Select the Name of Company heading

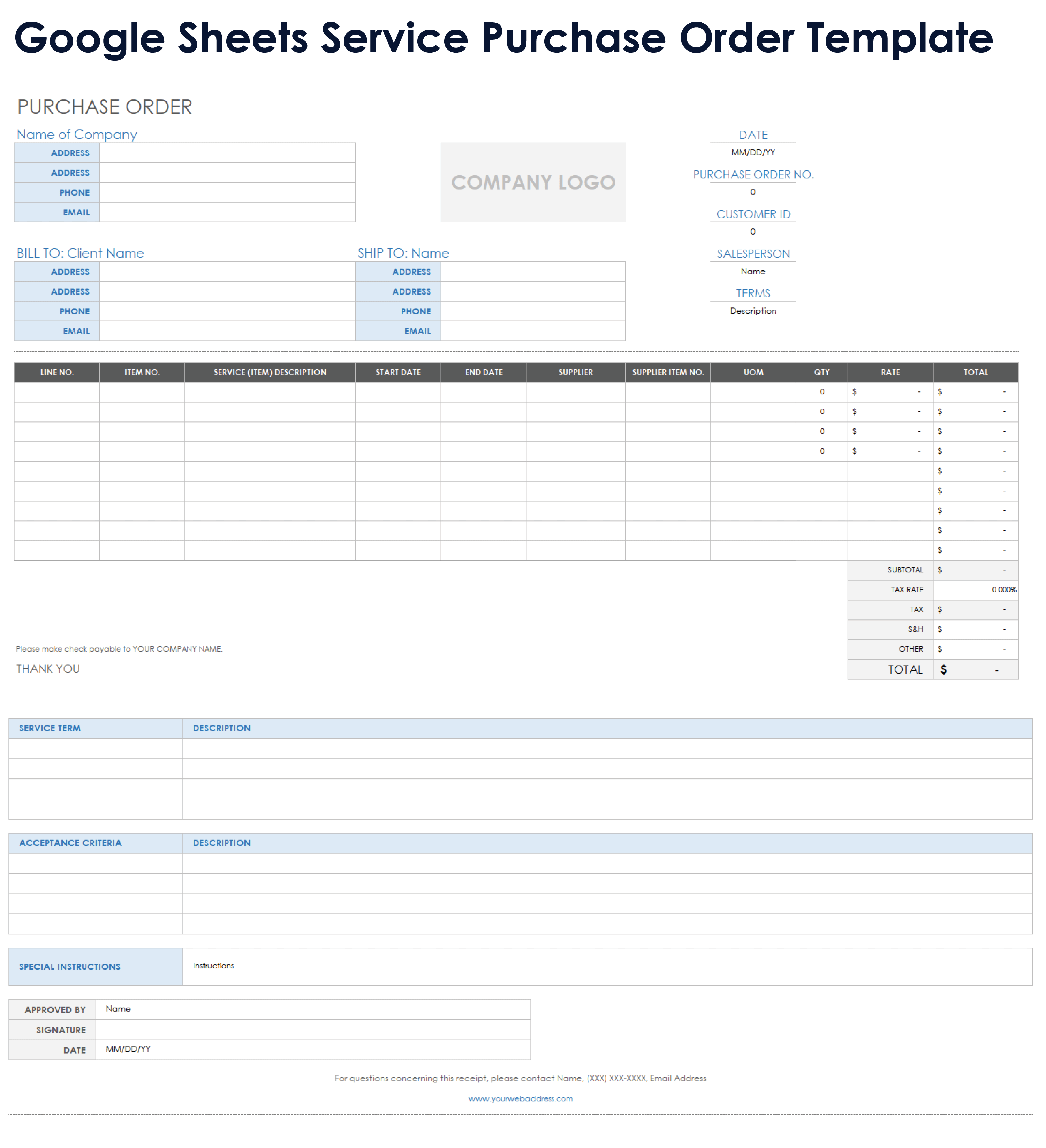[77, 134]
